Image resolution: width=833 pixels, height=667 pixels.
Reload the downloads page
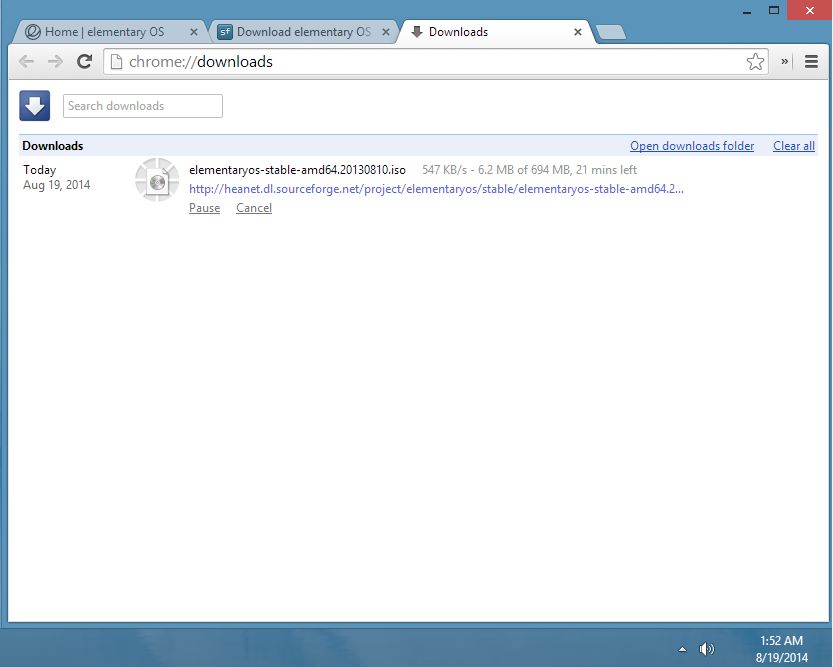coord(84,62)
